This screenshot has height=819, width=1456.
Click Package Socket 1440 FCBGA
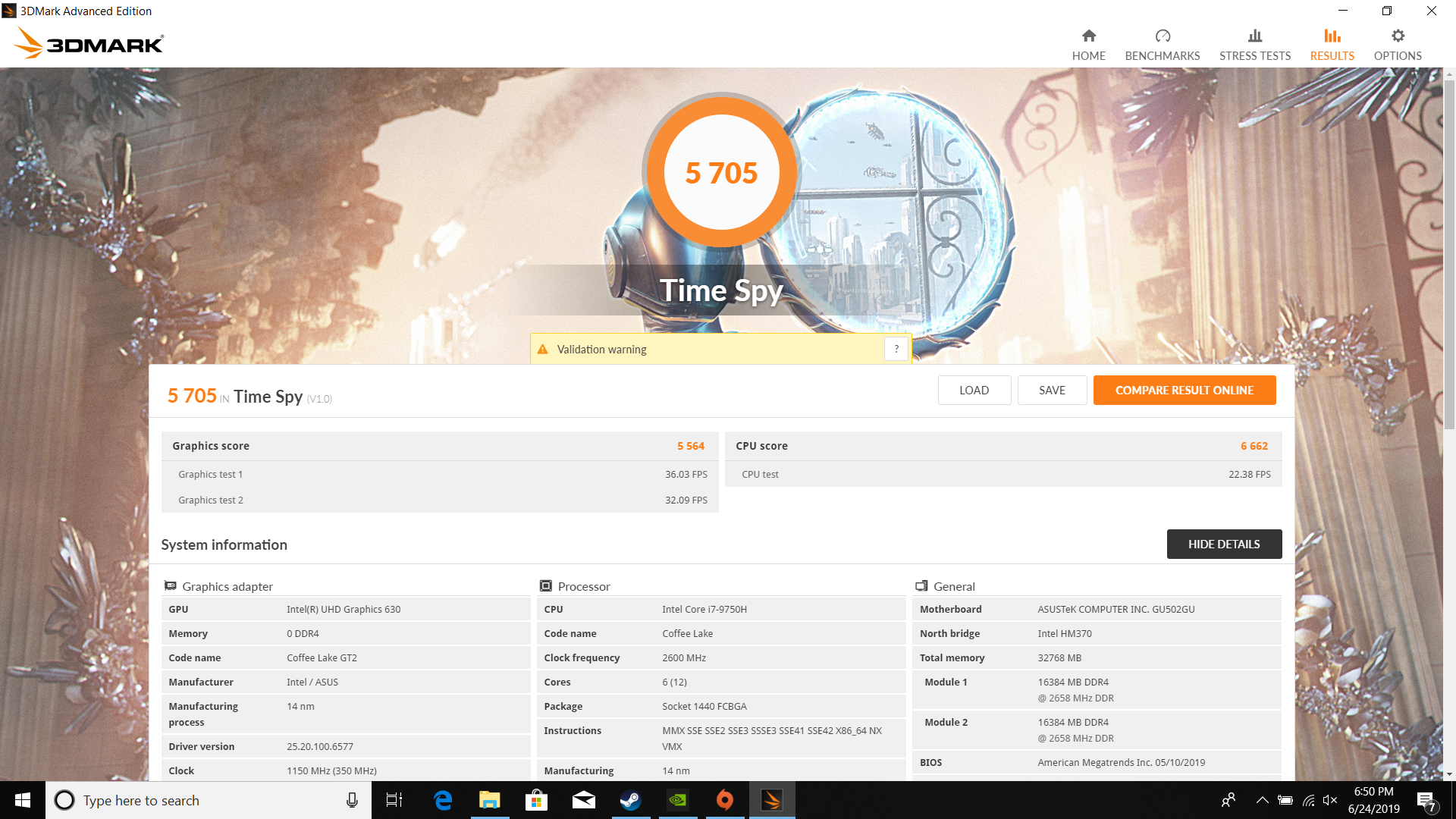[704, 706]
